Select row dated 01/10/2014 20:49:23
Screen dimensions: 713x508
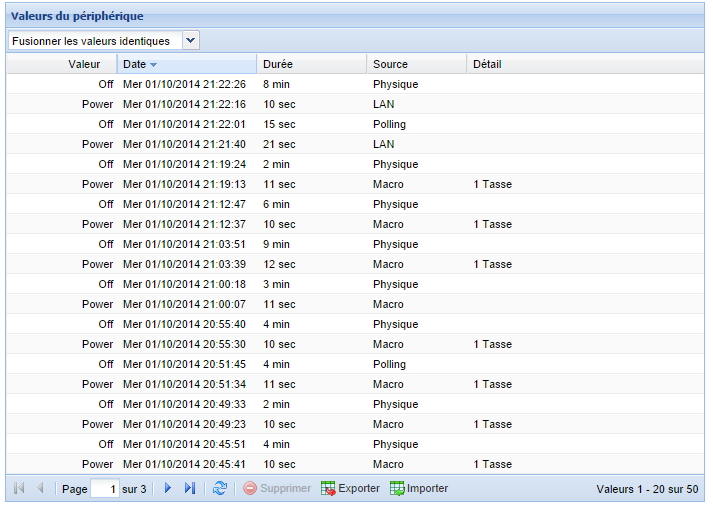click(355, 424)
